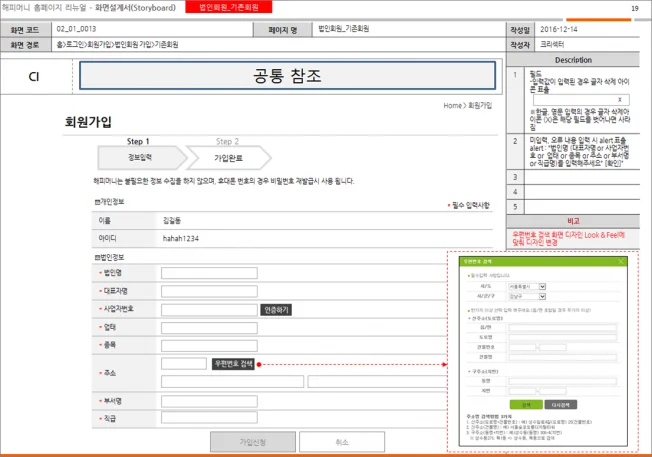
Task: Click the 인증하기 button
Action: [x=276, y=310]
